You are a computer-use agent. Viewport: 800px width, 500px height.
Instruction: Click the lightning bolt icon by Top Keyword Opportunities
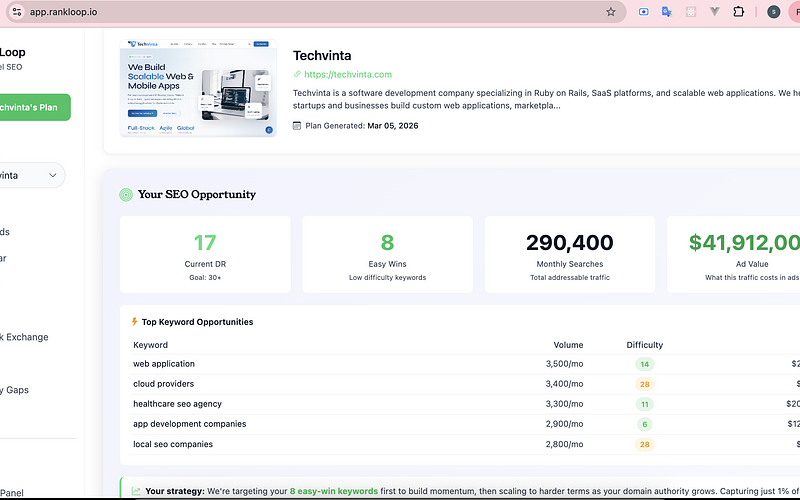click(x=135, y=321)
